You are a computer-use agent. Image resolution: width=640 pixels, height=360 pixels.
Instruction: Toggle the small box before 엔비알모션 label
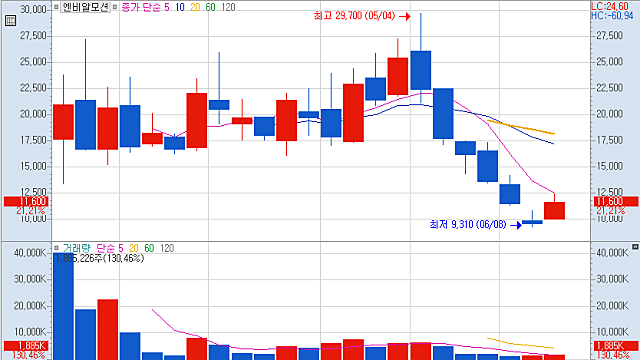(x=56, y=7)
